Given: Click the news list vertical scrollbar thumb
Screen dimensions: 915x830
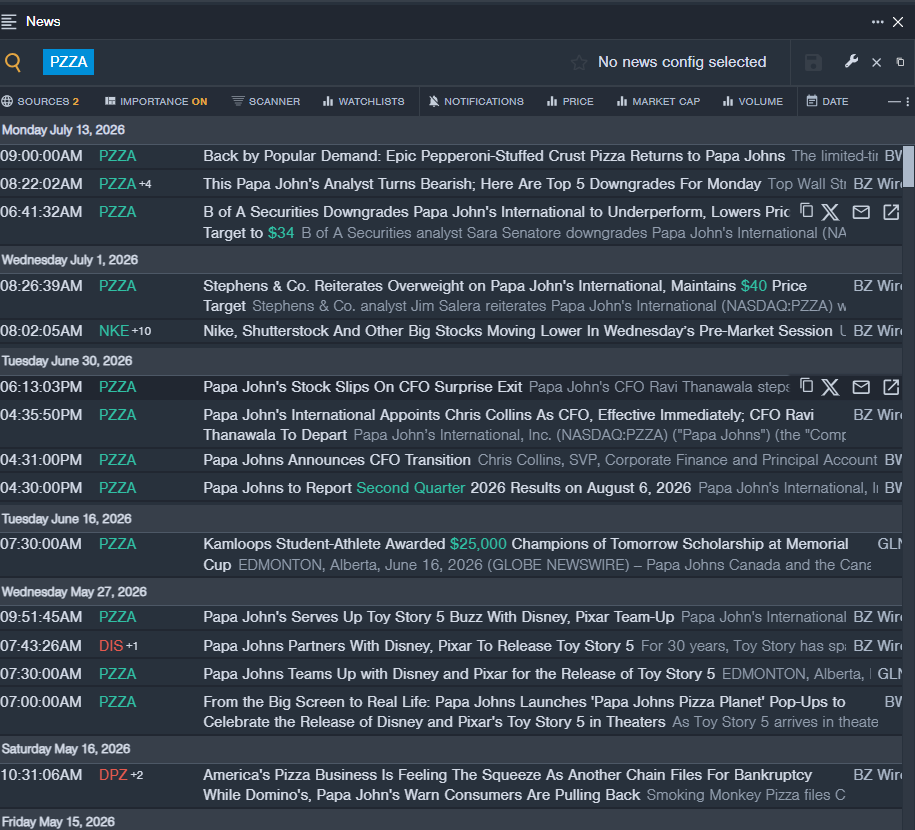Looking at the screenshot, I should [908, 167].
